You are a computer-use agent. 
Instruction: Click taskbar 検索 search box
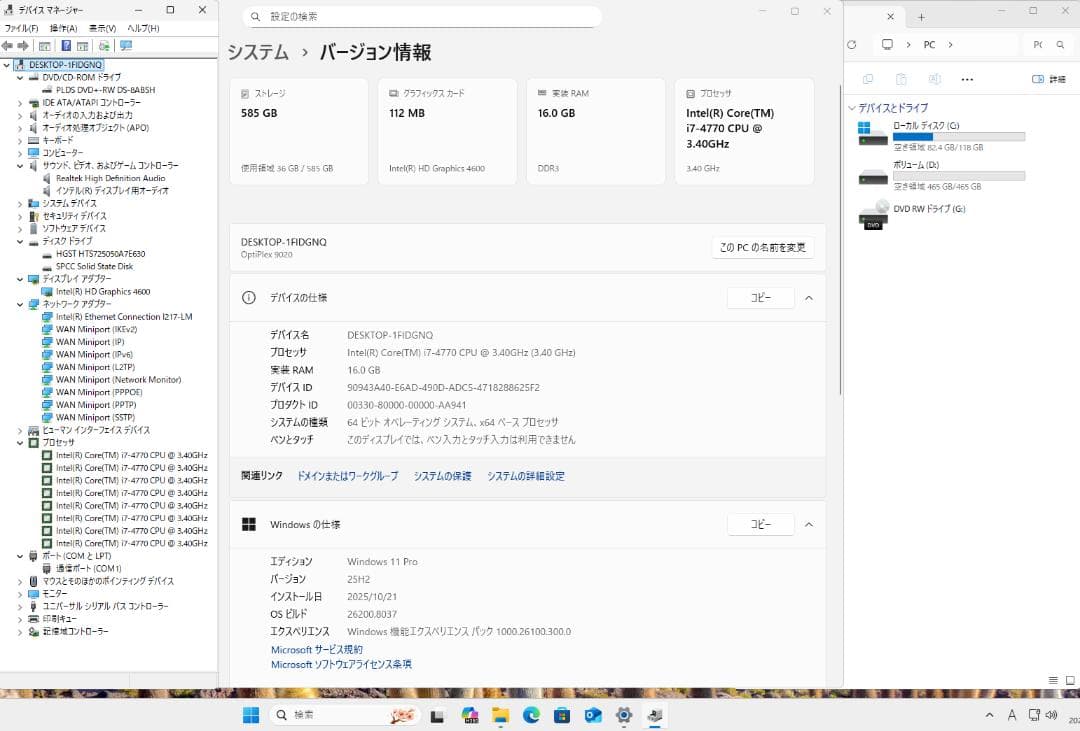pyautogui.click(x=344, y=715)
